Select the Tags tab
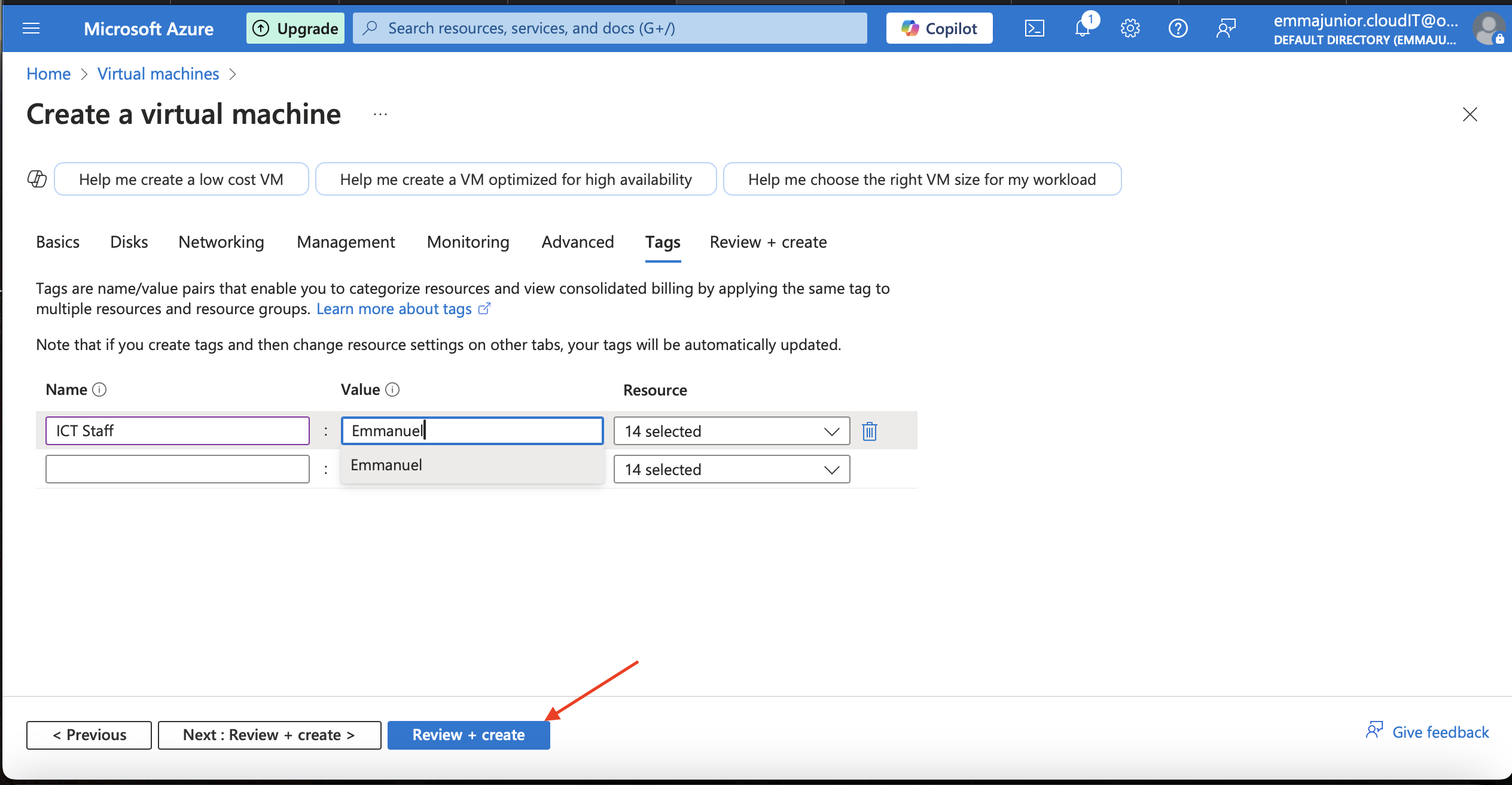 point(663,242)
